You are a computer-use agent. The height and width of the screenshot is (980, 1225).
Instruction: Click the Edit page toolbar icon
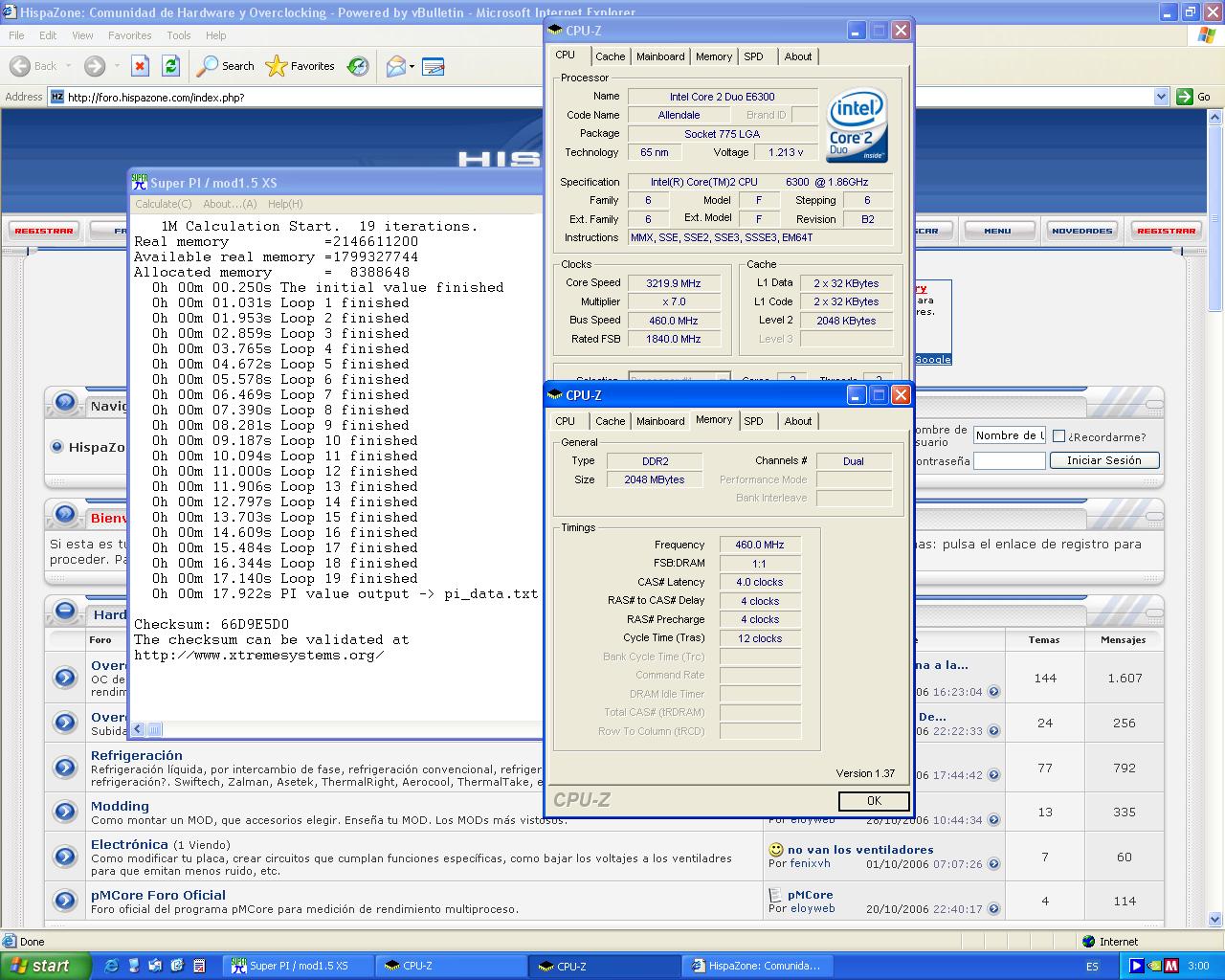[x=433, y=66]
